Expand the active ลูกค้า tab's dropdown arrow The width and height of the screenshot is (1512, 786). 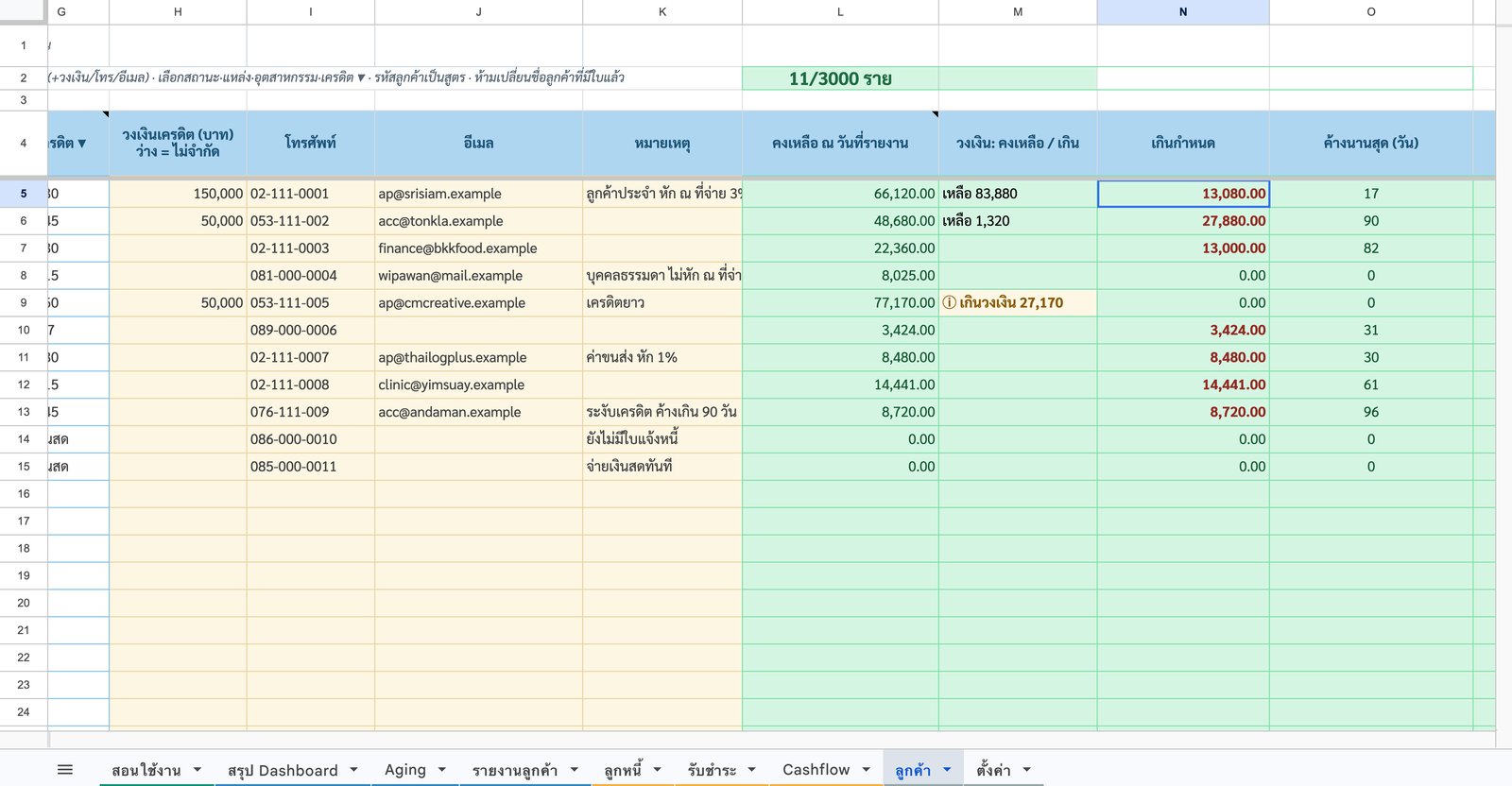[947, 770]
